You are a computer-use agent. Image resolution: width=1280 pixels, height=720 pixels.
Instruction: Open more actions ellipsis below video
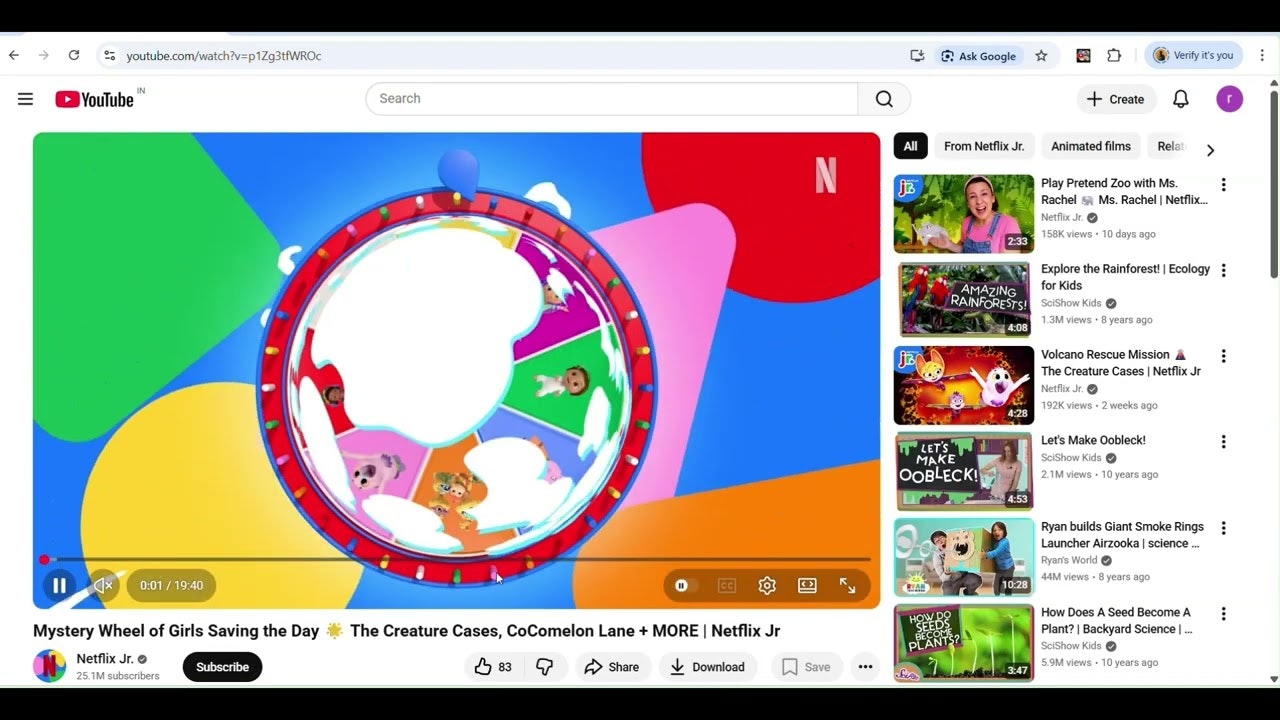pyautogui.click(x=865, y=667)
